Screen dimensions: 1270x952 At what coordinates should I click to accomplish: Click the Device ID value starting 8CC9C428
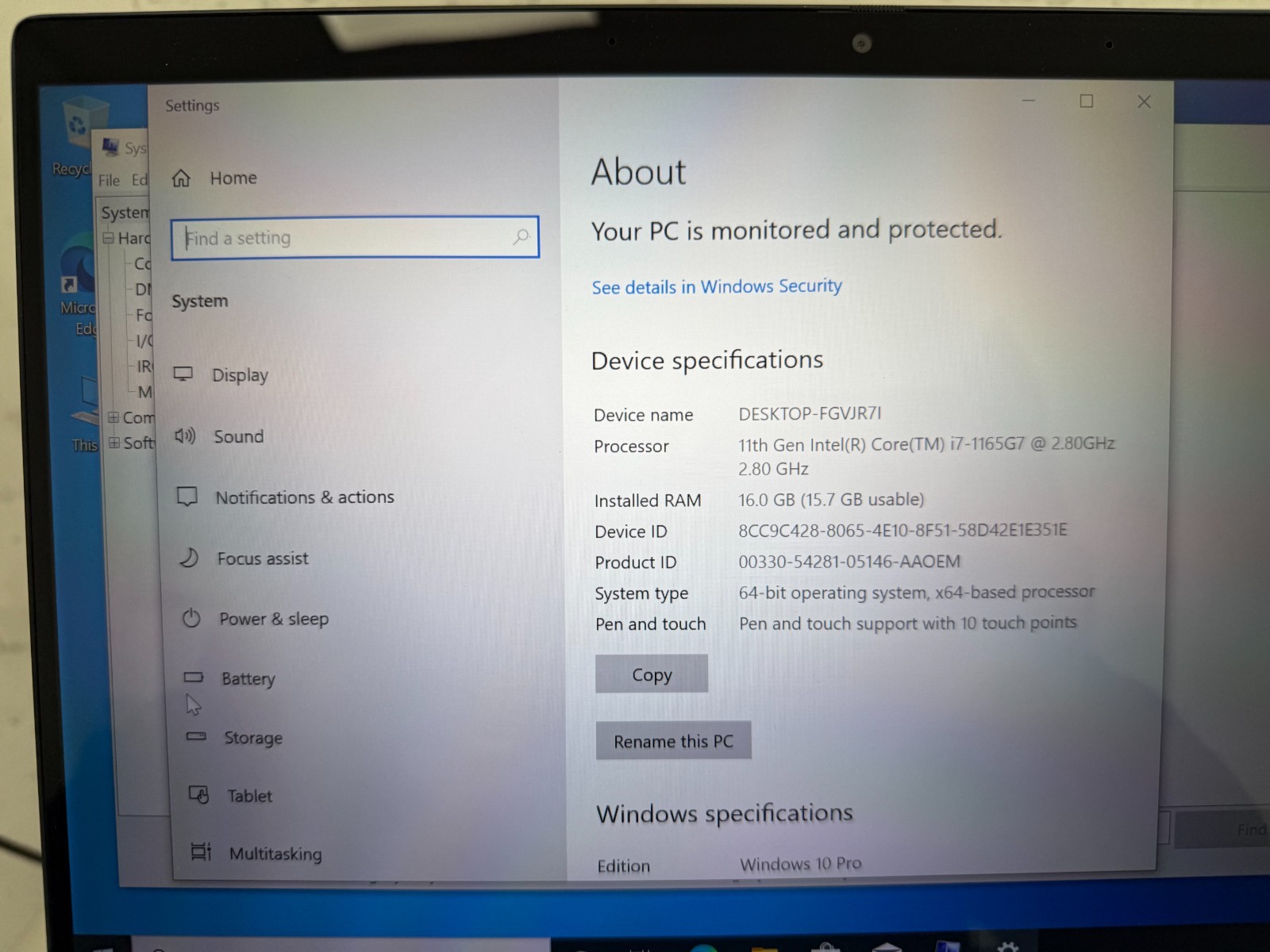[902, 530]
